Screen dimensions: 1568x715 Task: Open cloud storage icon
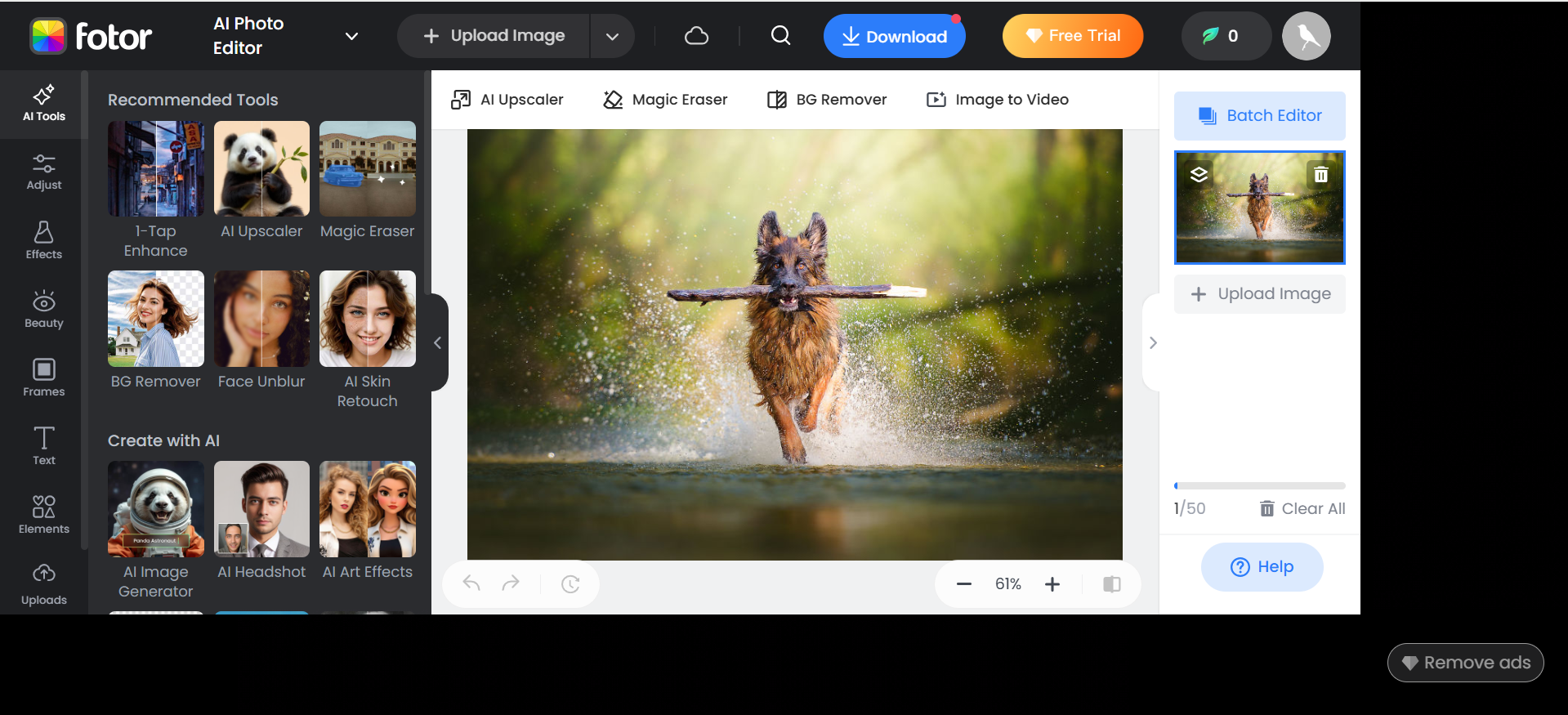(696, 36)
